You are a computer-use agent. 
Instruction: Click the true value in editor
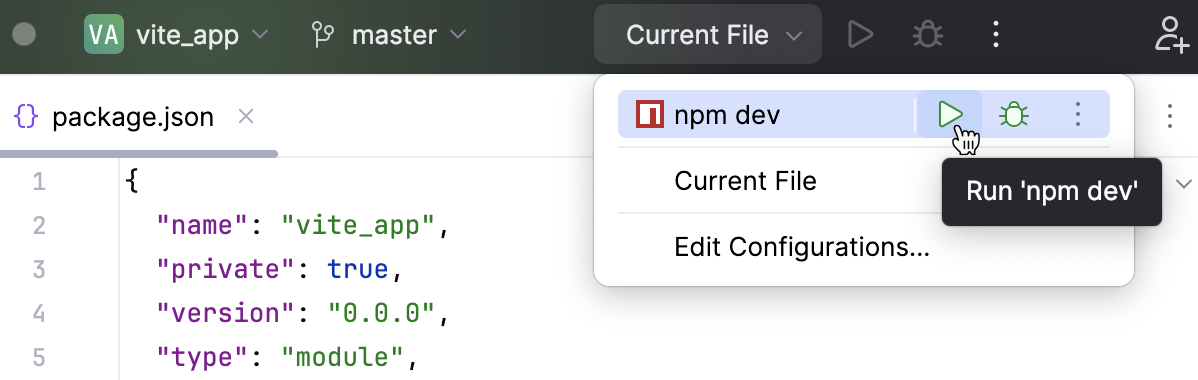point(359,269)
